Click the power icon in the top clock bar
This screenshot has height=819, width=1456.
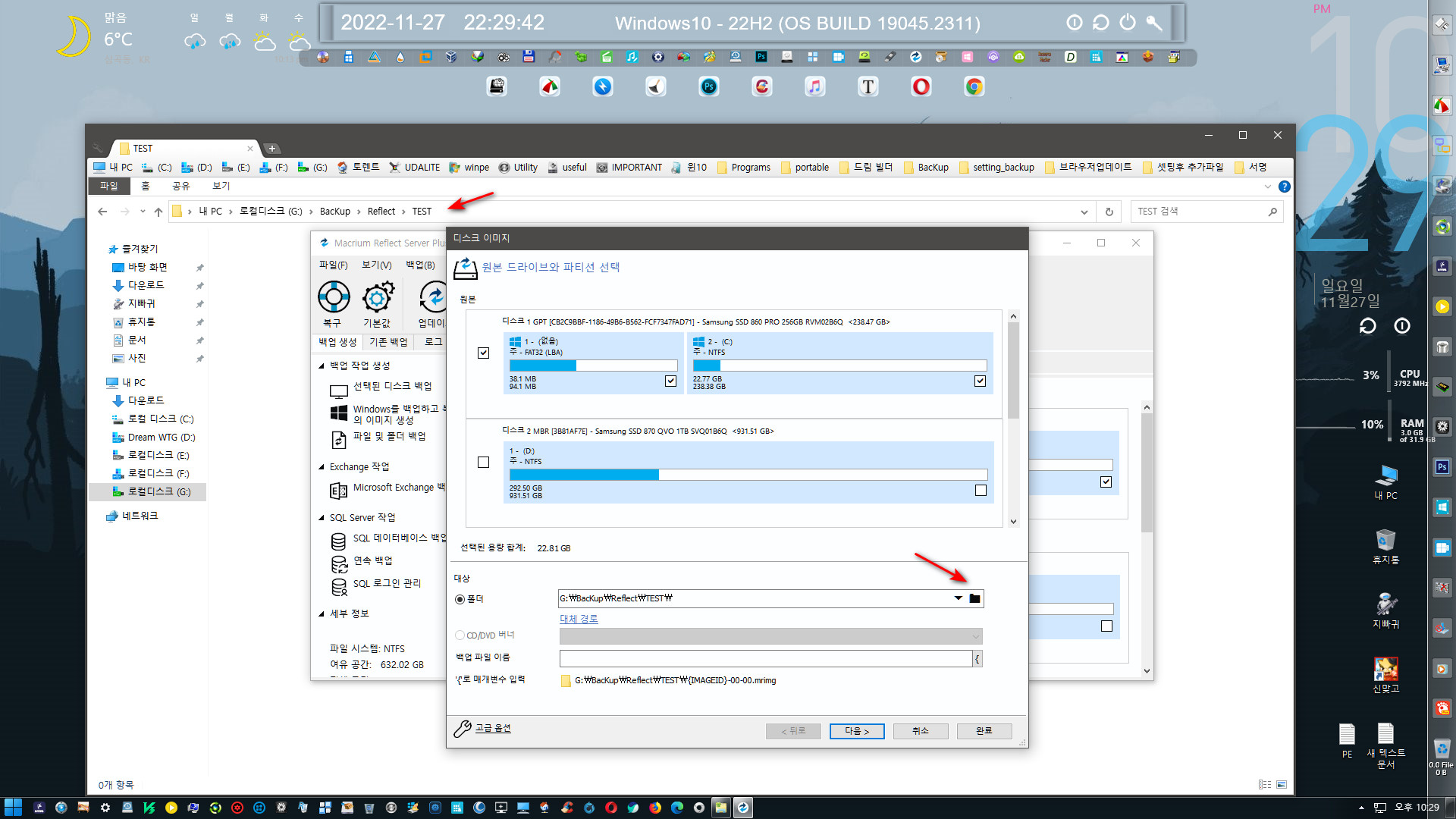point(1128,23)
